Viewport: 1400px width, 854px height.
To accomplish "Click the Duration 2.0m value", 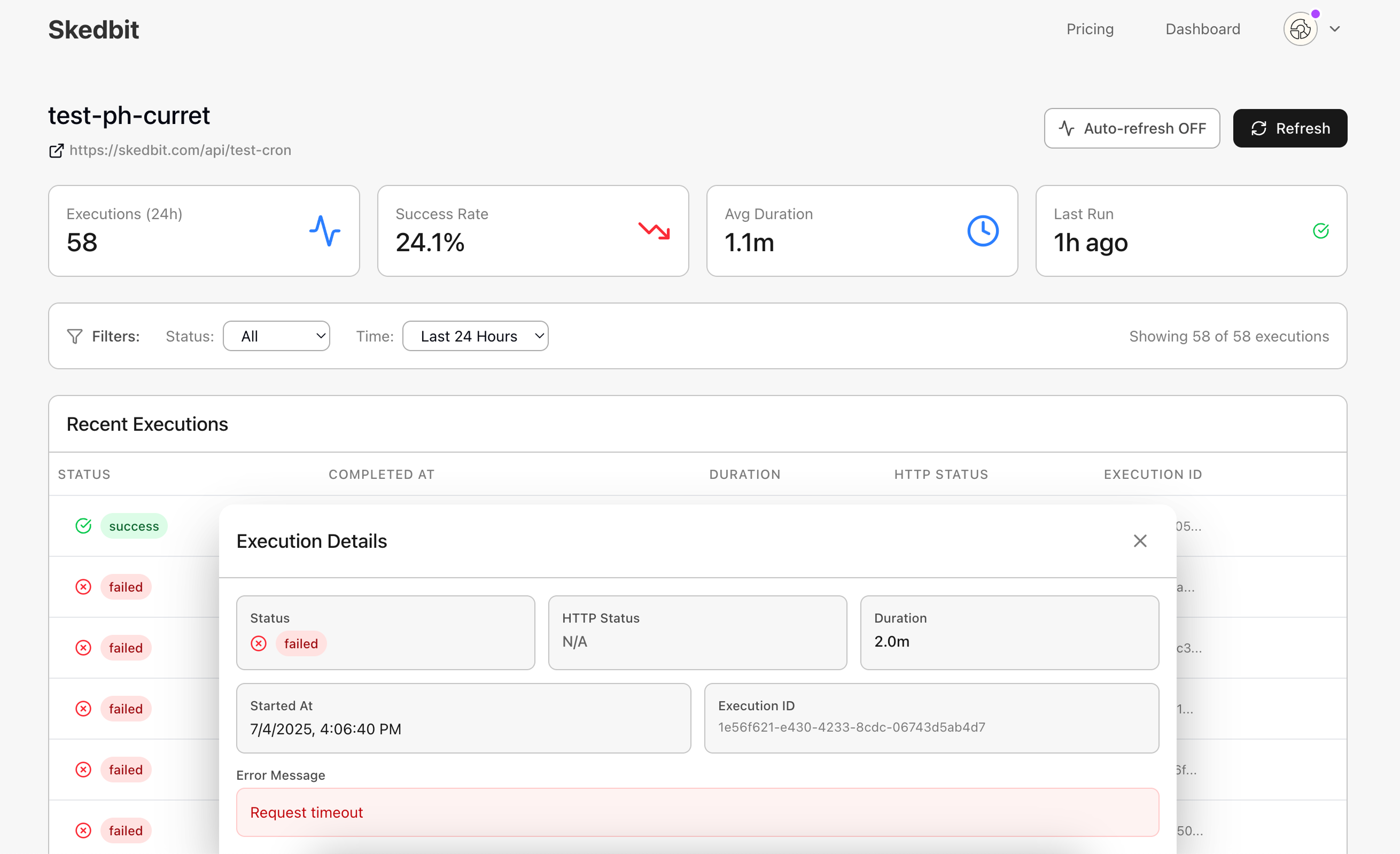I will tap(891, 641).
